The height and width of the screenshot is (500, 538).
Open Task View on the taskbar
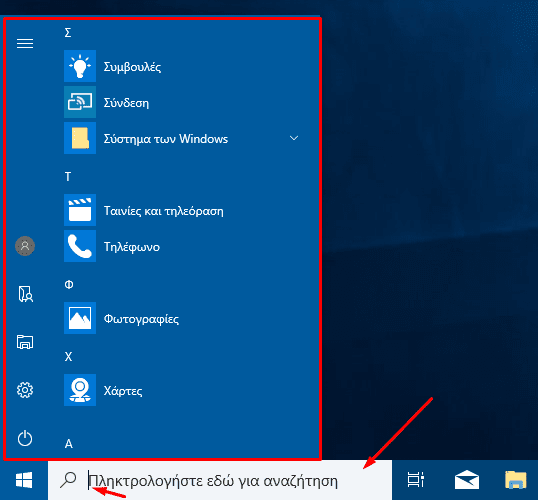[416, 480]
